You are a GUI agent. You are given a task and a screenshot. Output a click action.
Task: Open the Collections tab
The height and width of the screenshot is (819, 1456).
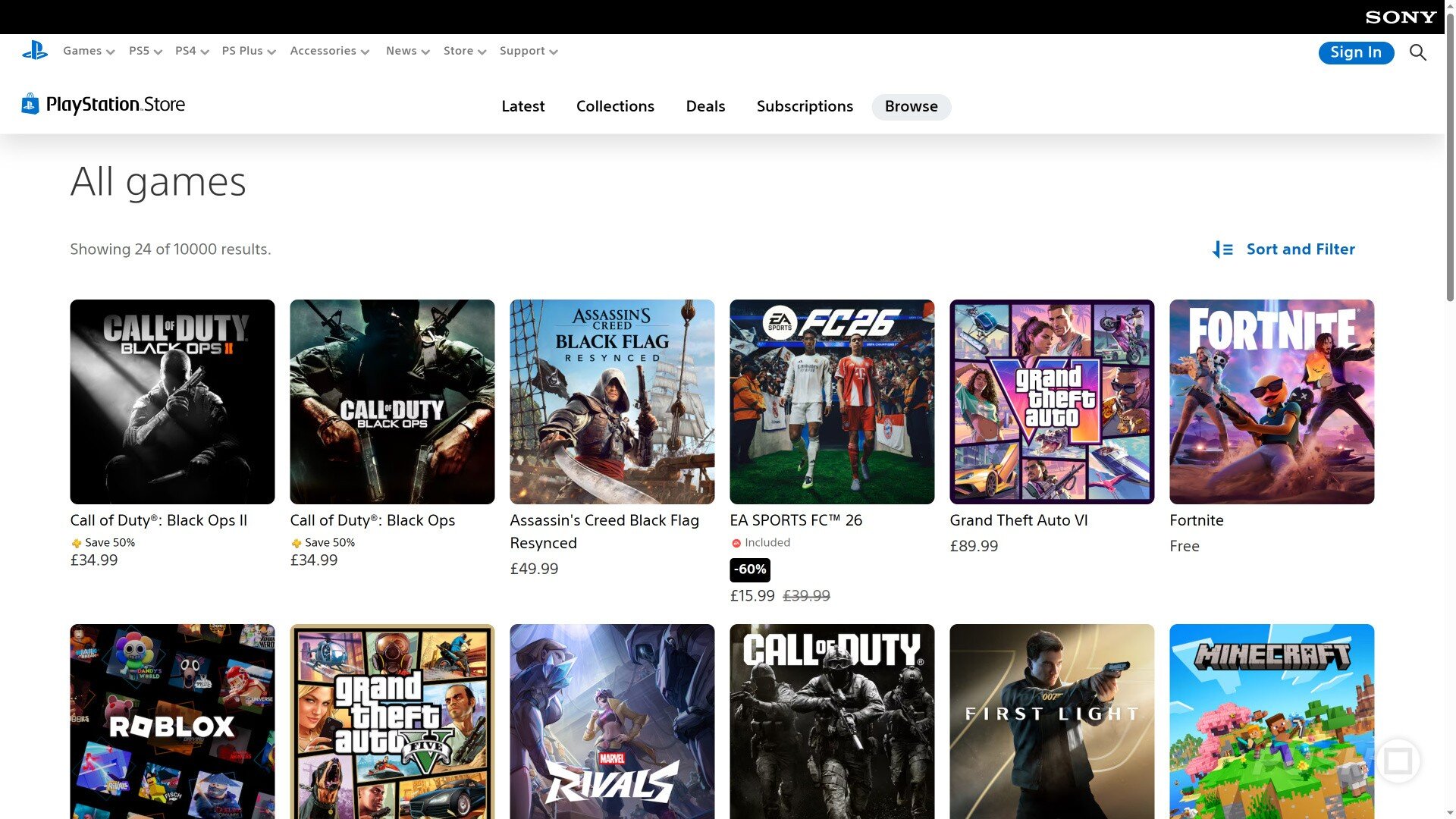(615, 107)
